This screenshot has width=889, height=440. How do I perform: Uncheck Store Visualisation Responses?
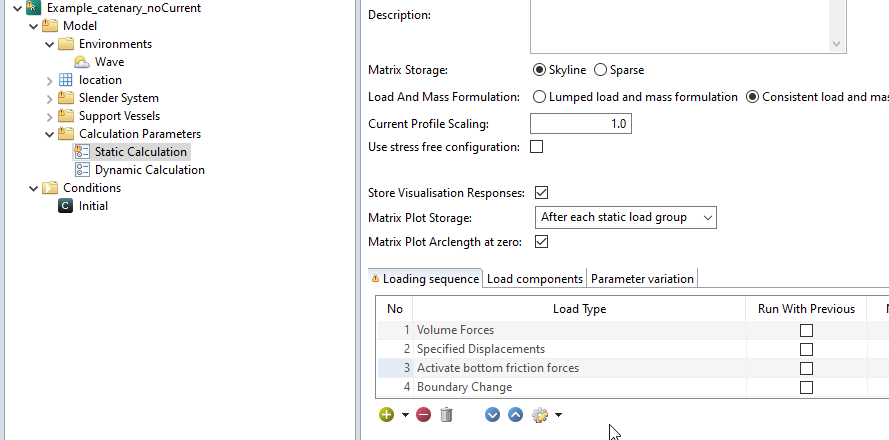542,192
